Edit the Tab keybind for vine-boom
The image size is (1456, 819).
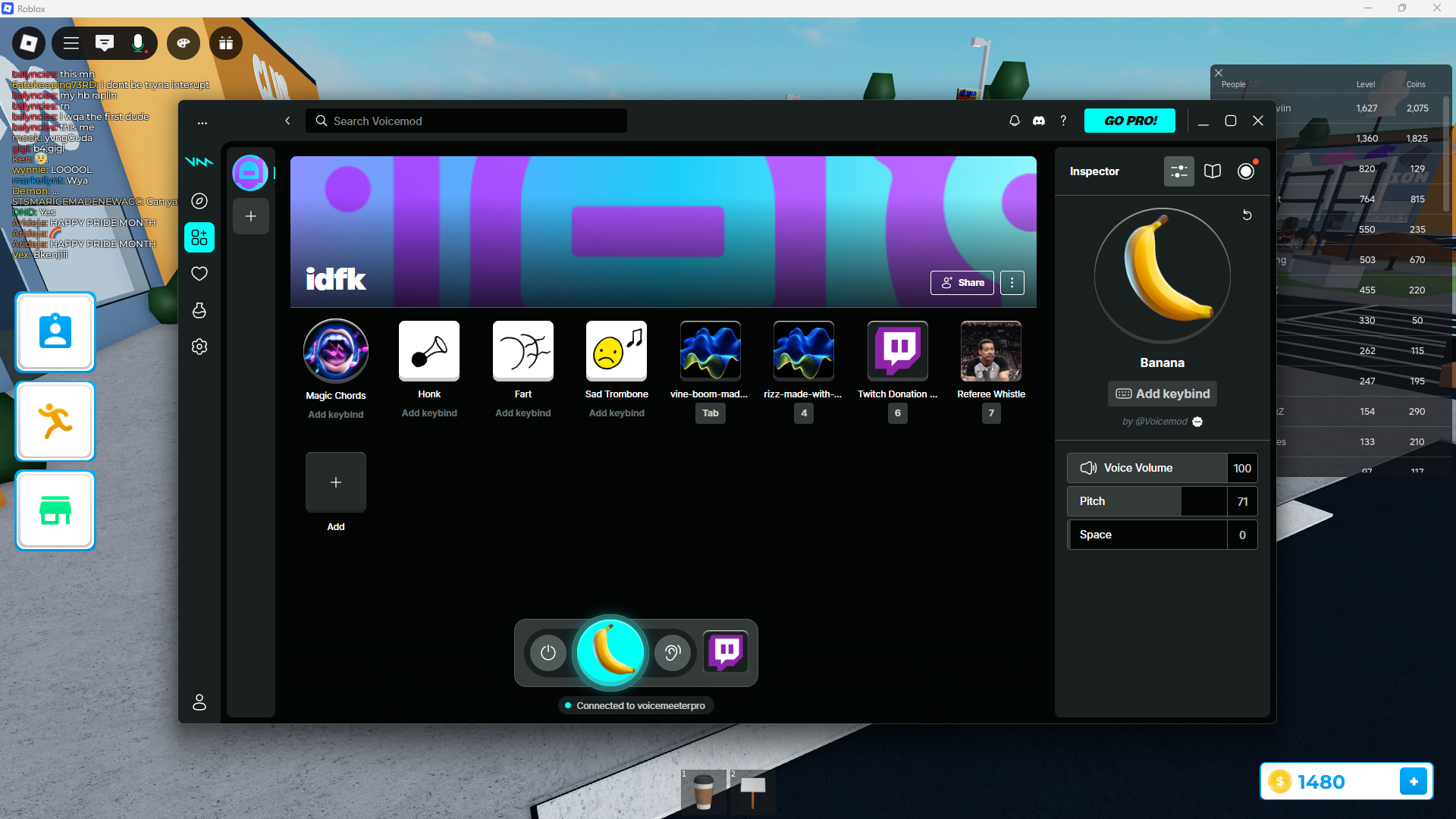pyautogui.click(x=711, y=413)
